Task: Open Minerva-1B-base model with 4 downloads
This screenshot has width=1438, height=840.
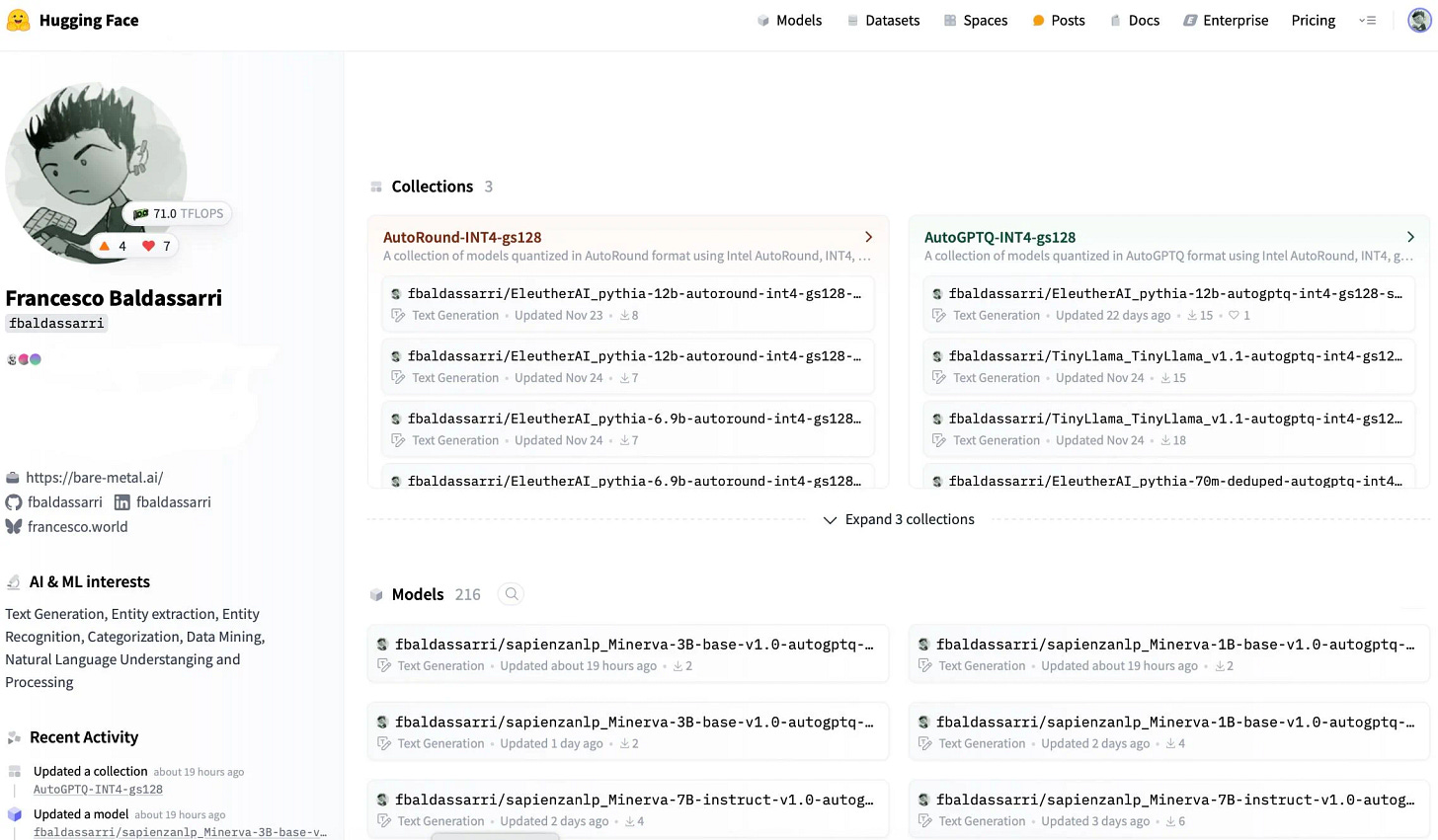Action: tap(1169, 731)
